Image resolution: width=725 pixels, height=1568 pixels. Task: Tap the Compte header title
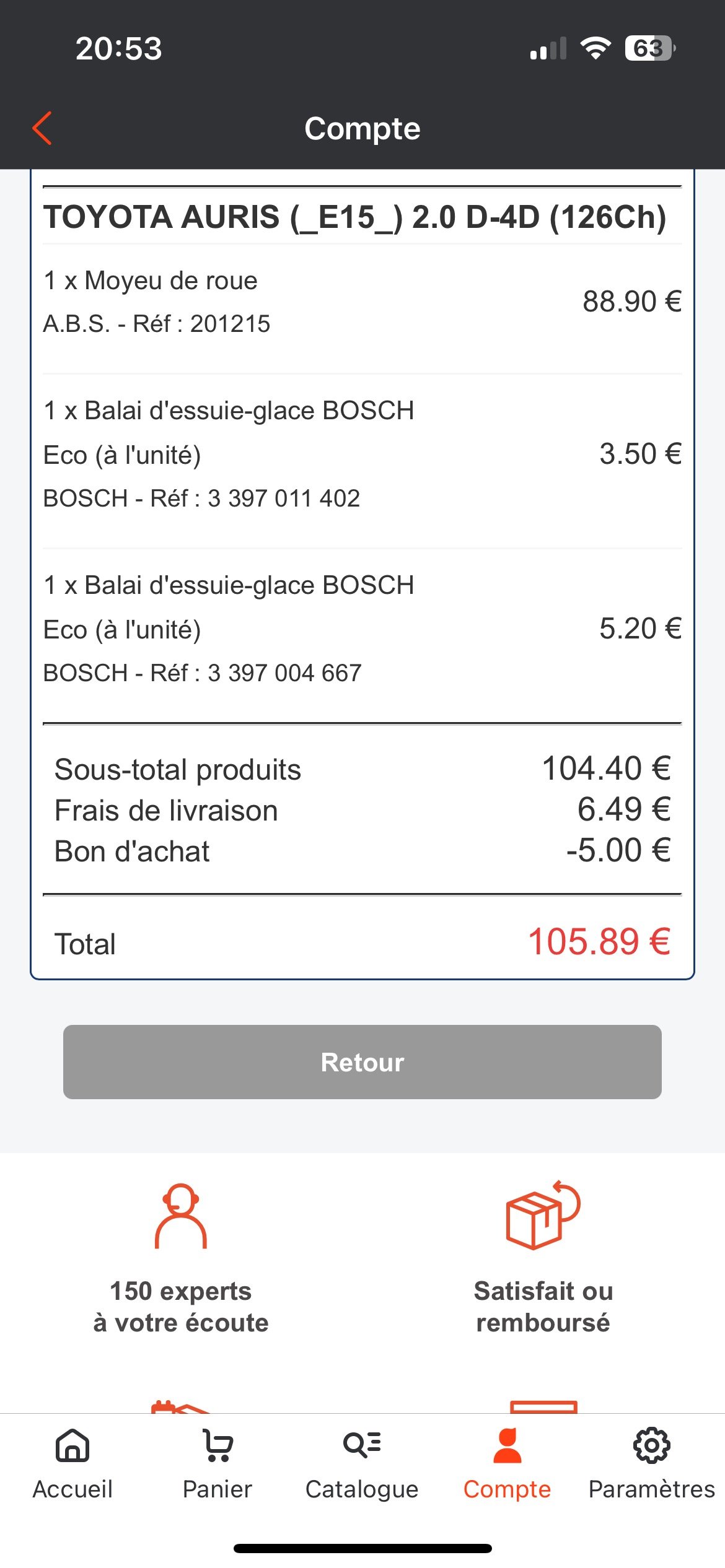(362, 129)
